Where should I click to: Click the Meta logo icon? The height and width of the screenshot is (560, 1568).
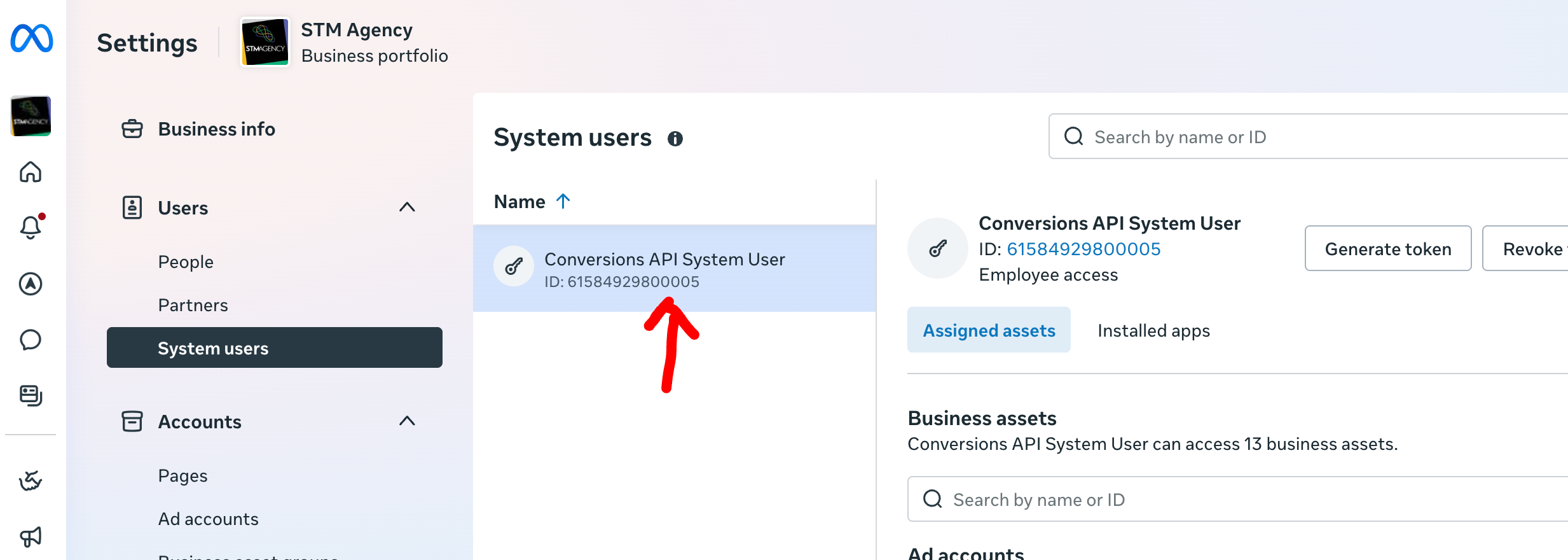coord(31,38)
